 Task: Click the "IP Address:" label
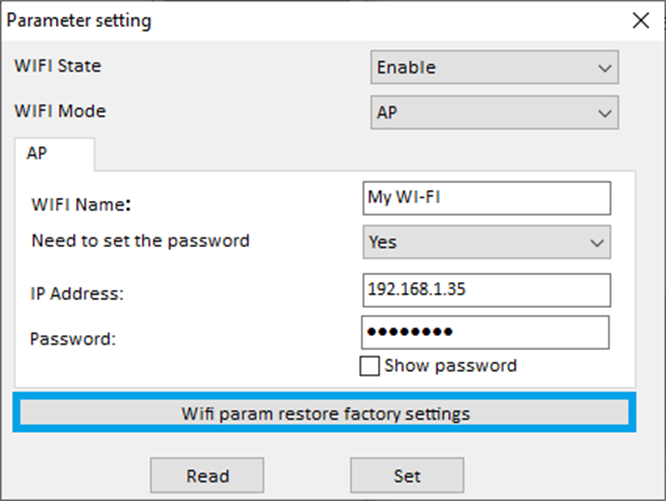point(75,294)
